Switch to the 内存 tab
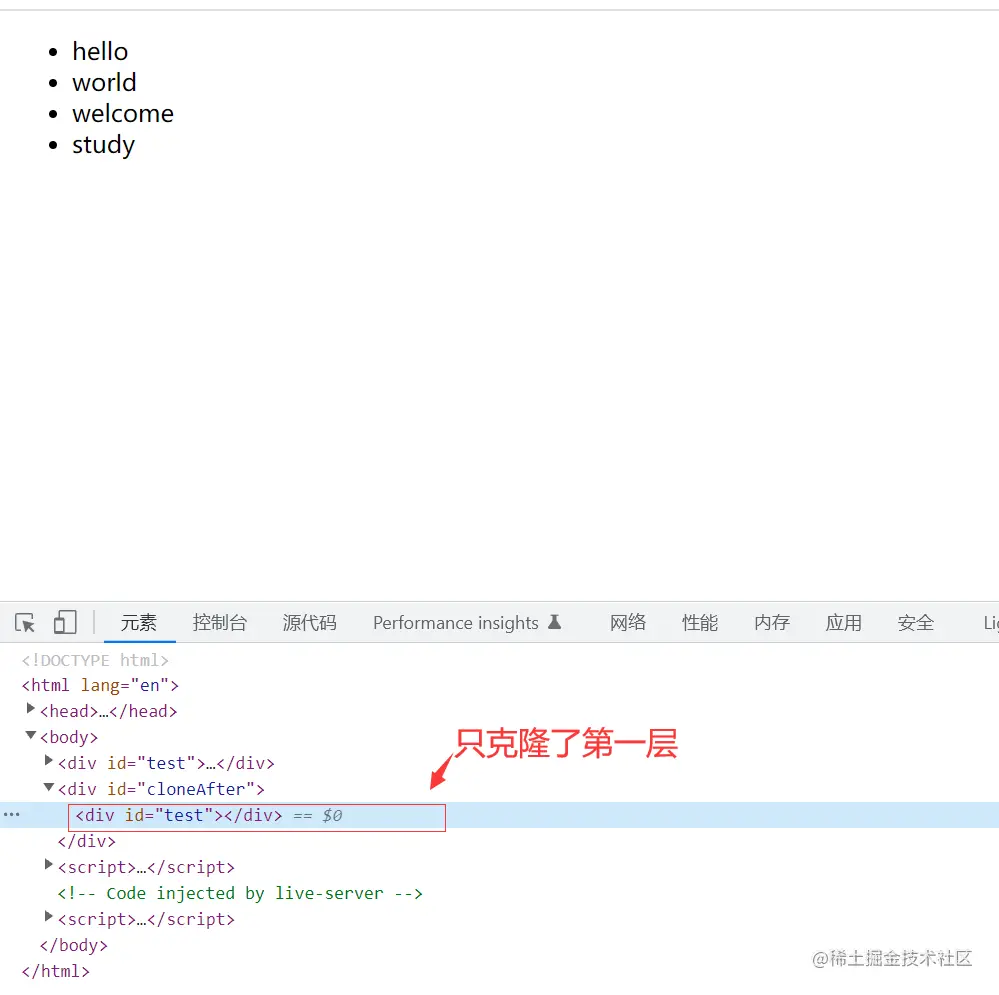 [x=772, y=622]
